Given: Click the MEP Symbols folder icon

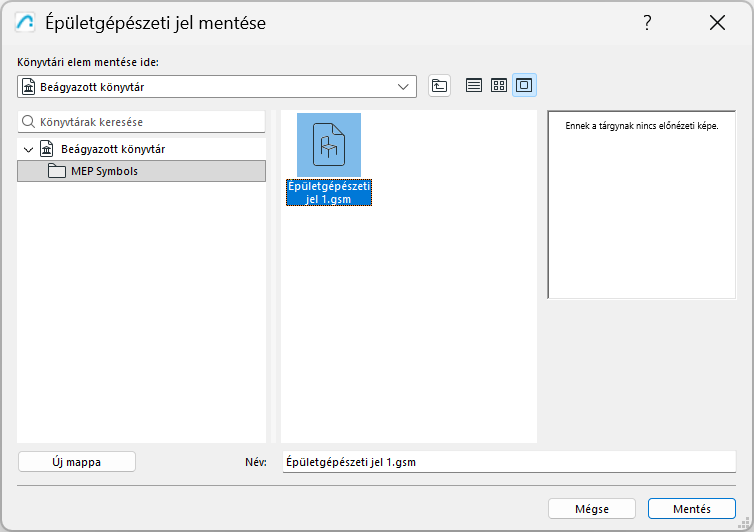Looking at the screenshot, I should (x=56, y=171).
